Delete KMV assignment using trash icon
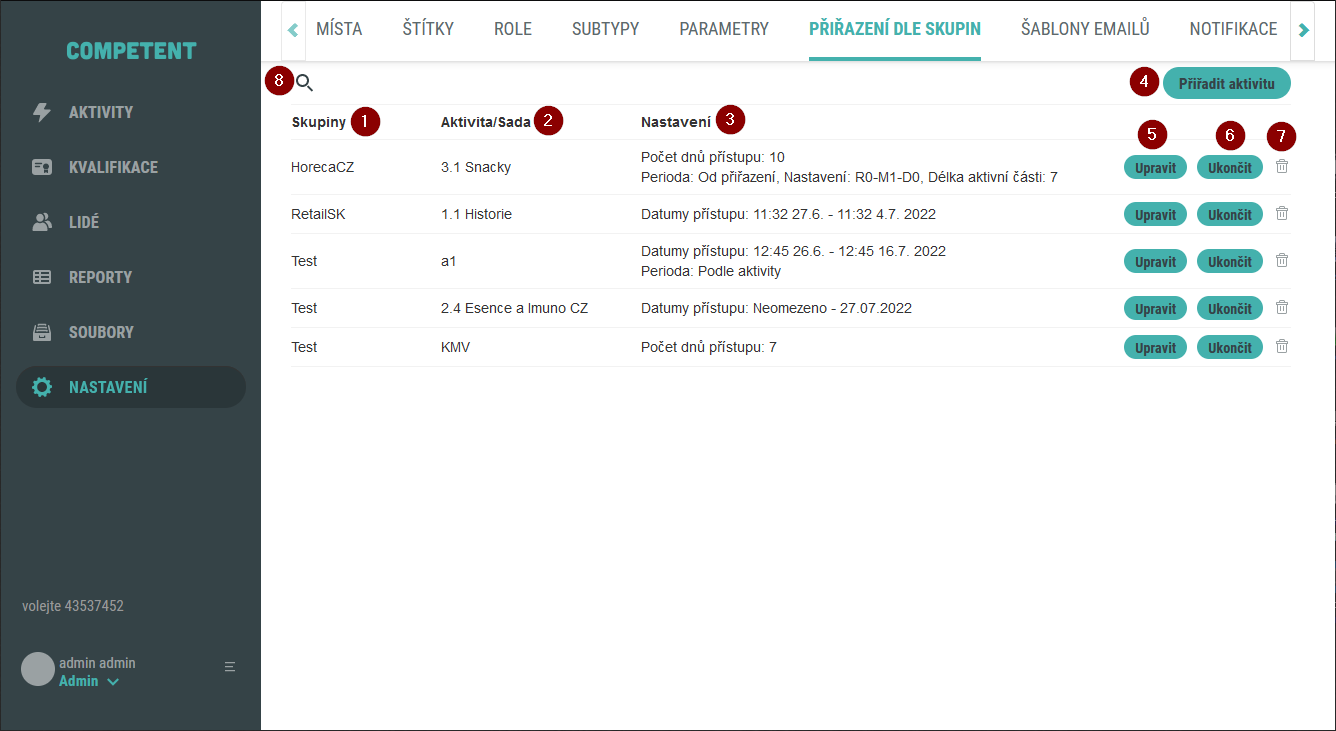This screenshot has height=731, width=1336. pyautogui.click(x=1282, y=346)
